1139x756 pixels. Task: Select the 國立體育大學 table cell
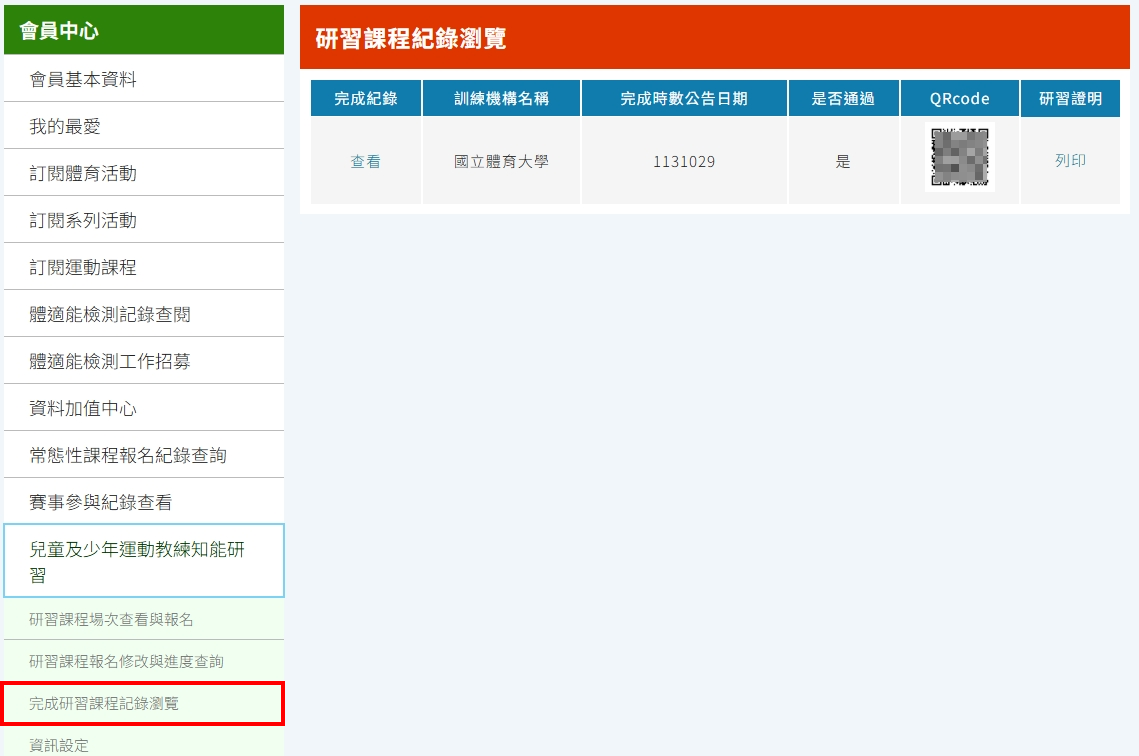501,161
